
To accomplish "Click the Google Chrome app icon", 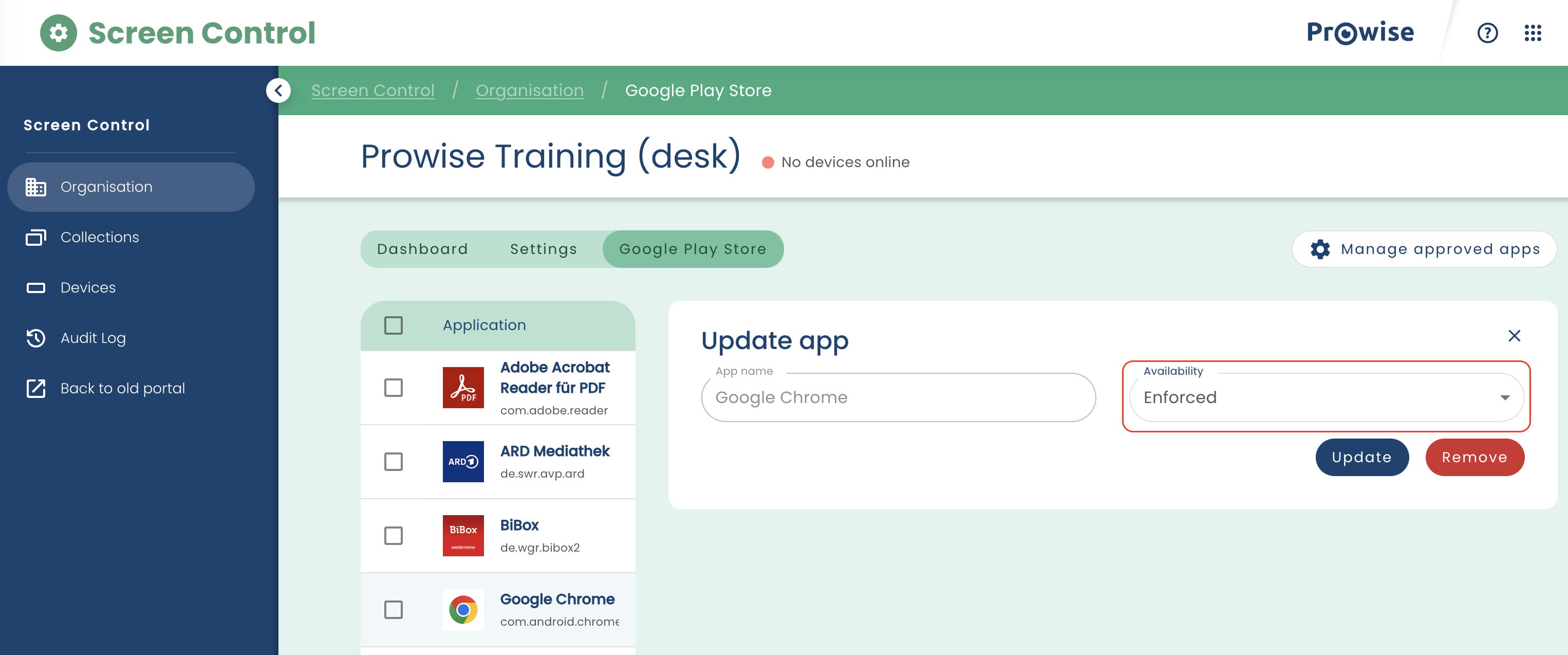I will (462, 609).
